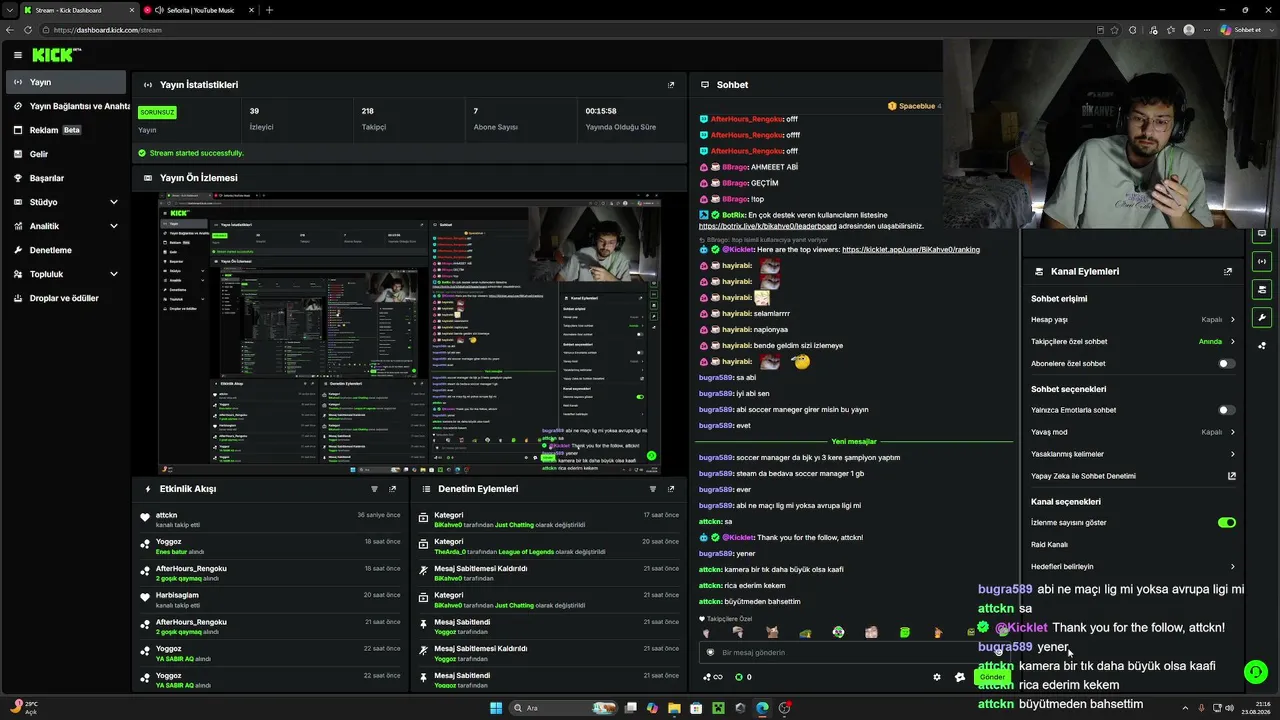Open the botrix.live leaderboard link
The width and height of the screenshot is (1280, 720).
pos(767,227)
